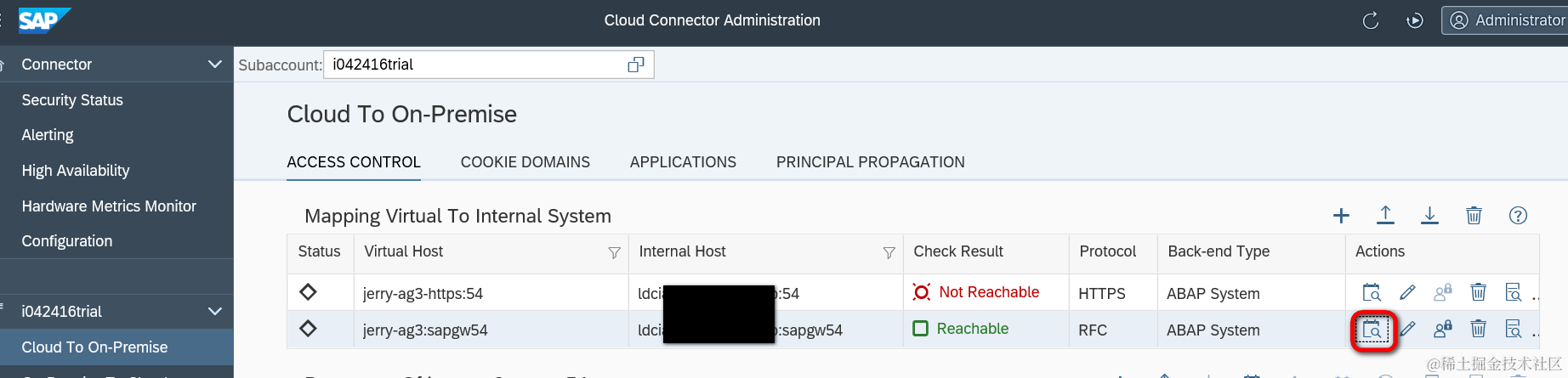Open the Administrator user menu
Image resolution: width=1568 pixels, height=378 pixels.
coord(1505,20)
